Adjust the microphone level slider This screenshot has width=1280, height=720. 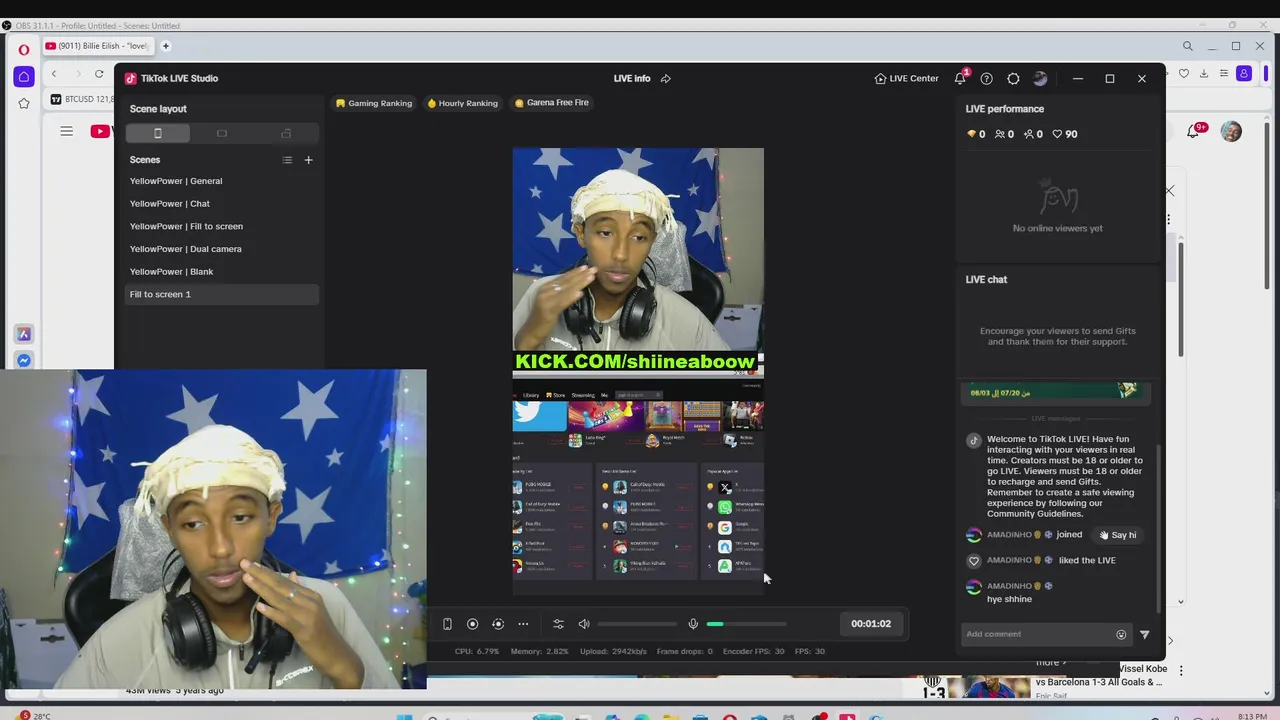coord(746,624)
